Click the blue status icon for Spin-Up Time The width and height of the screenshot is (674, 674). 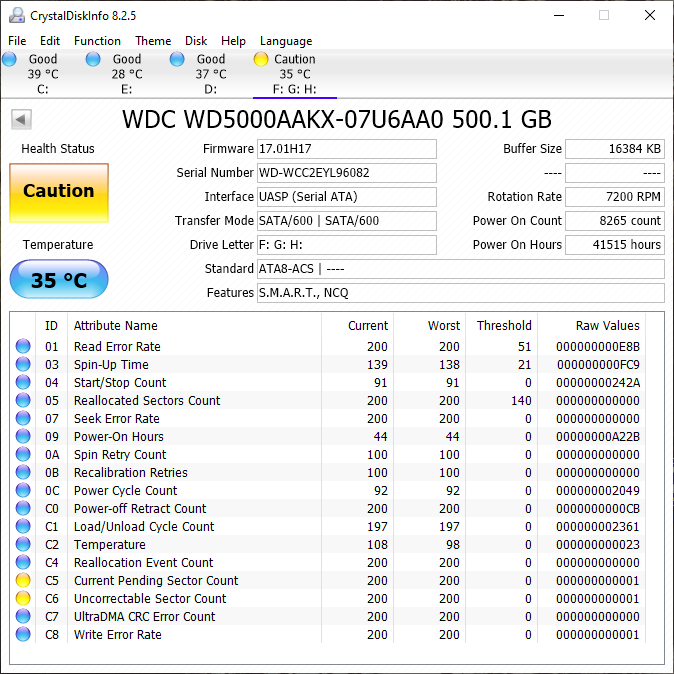coord(23,364)
